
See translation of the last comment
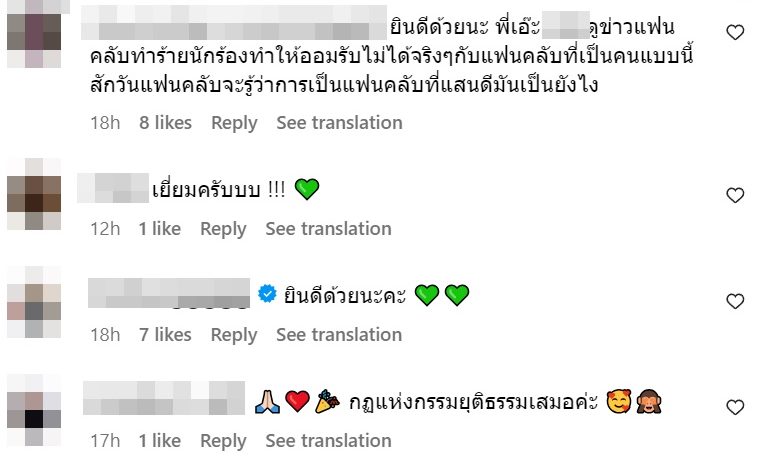click(x=328, y=441)
